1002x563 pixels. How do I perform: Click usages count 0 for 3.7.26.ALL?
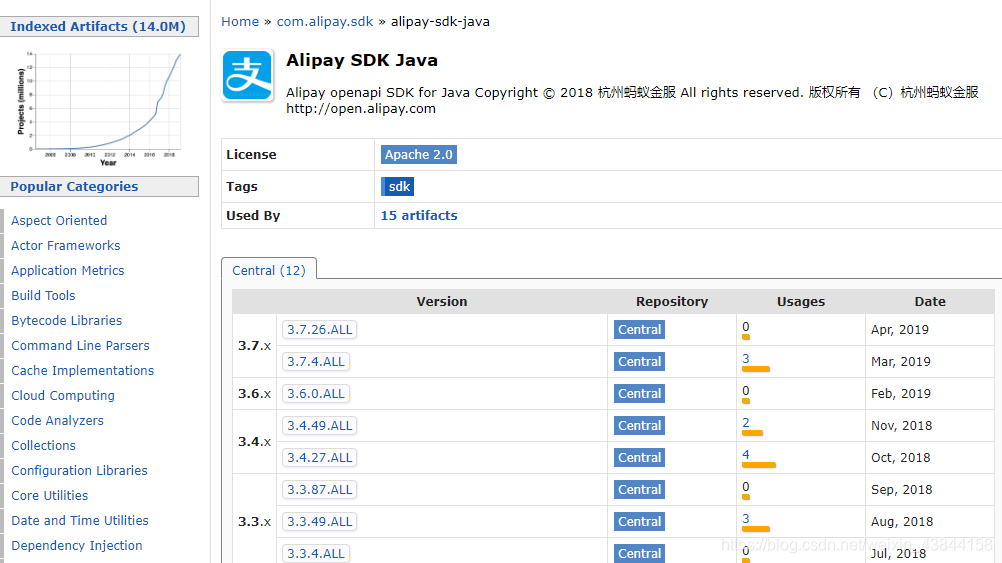[746, 327]
